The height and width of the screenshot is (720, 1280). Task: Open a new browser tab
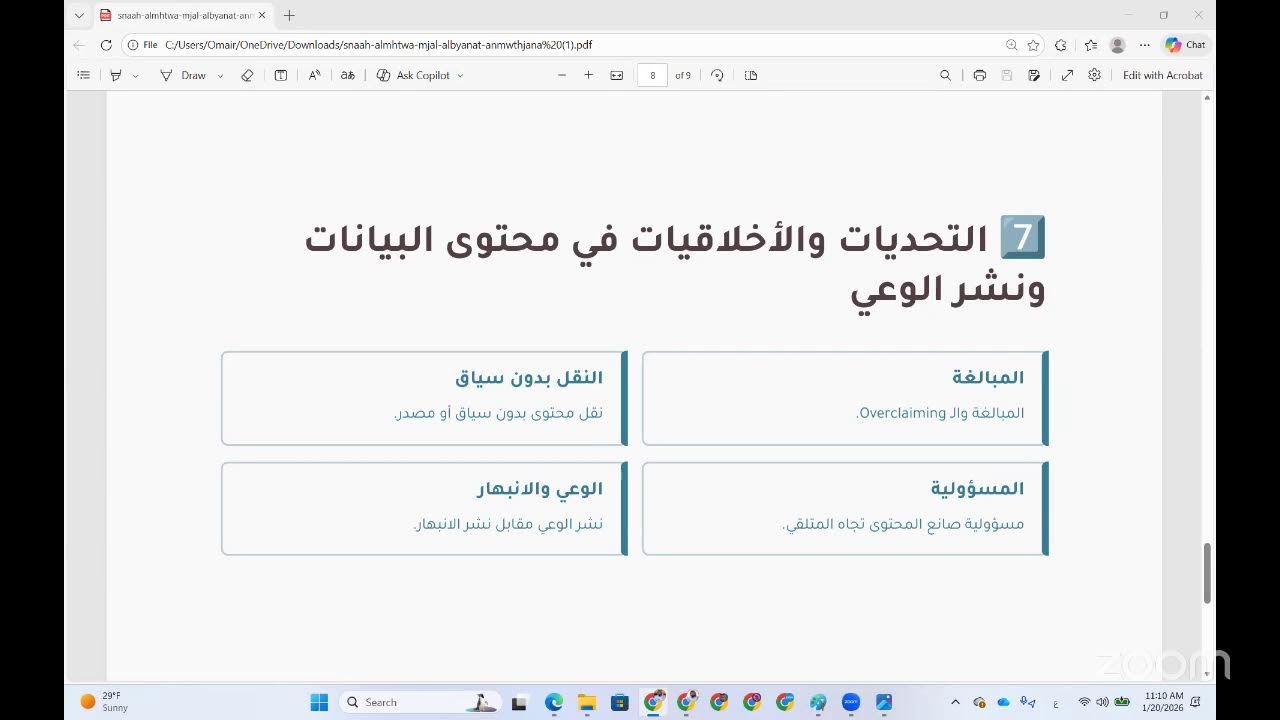tap(289, 15)
